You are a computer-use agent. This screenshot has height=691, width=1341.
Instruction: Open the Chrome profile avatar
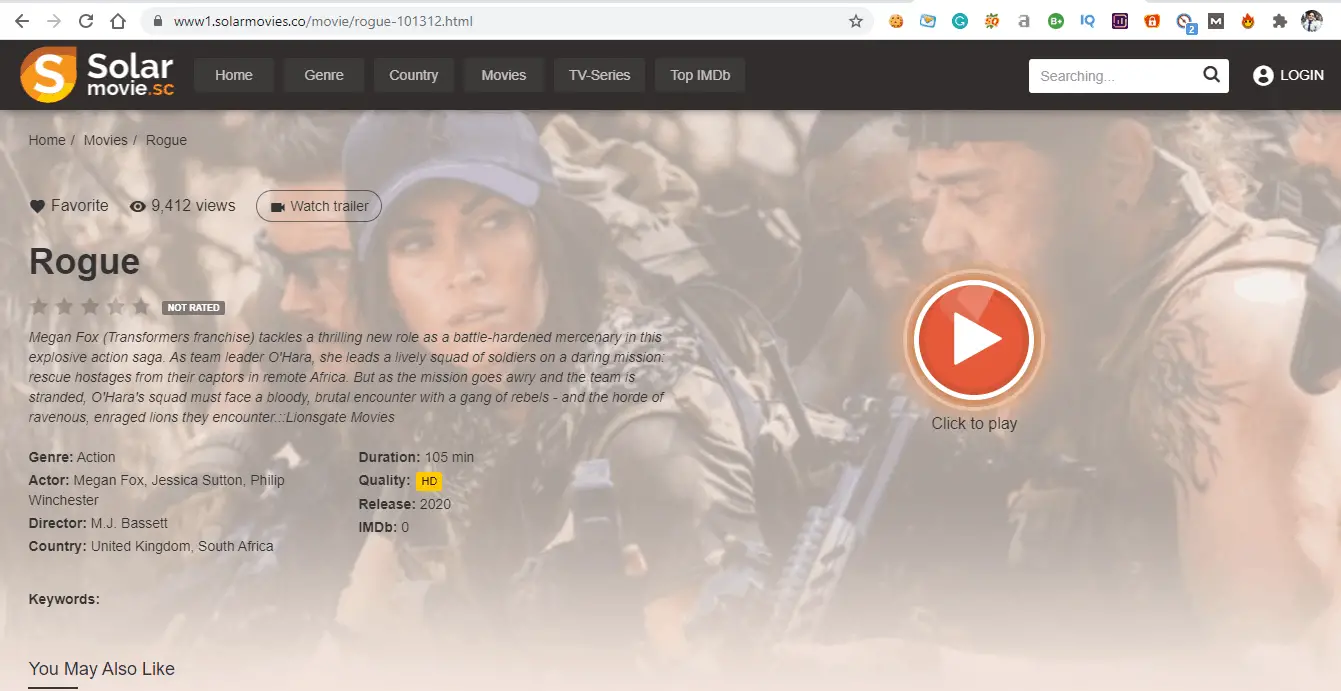point(1312,21)
